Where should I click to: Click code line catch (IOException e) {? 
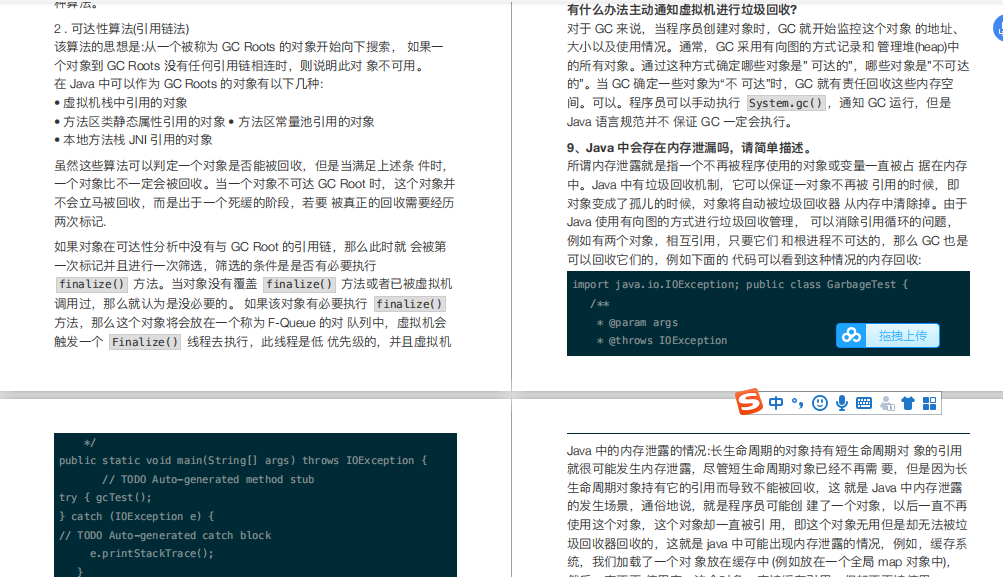point(136,516)
